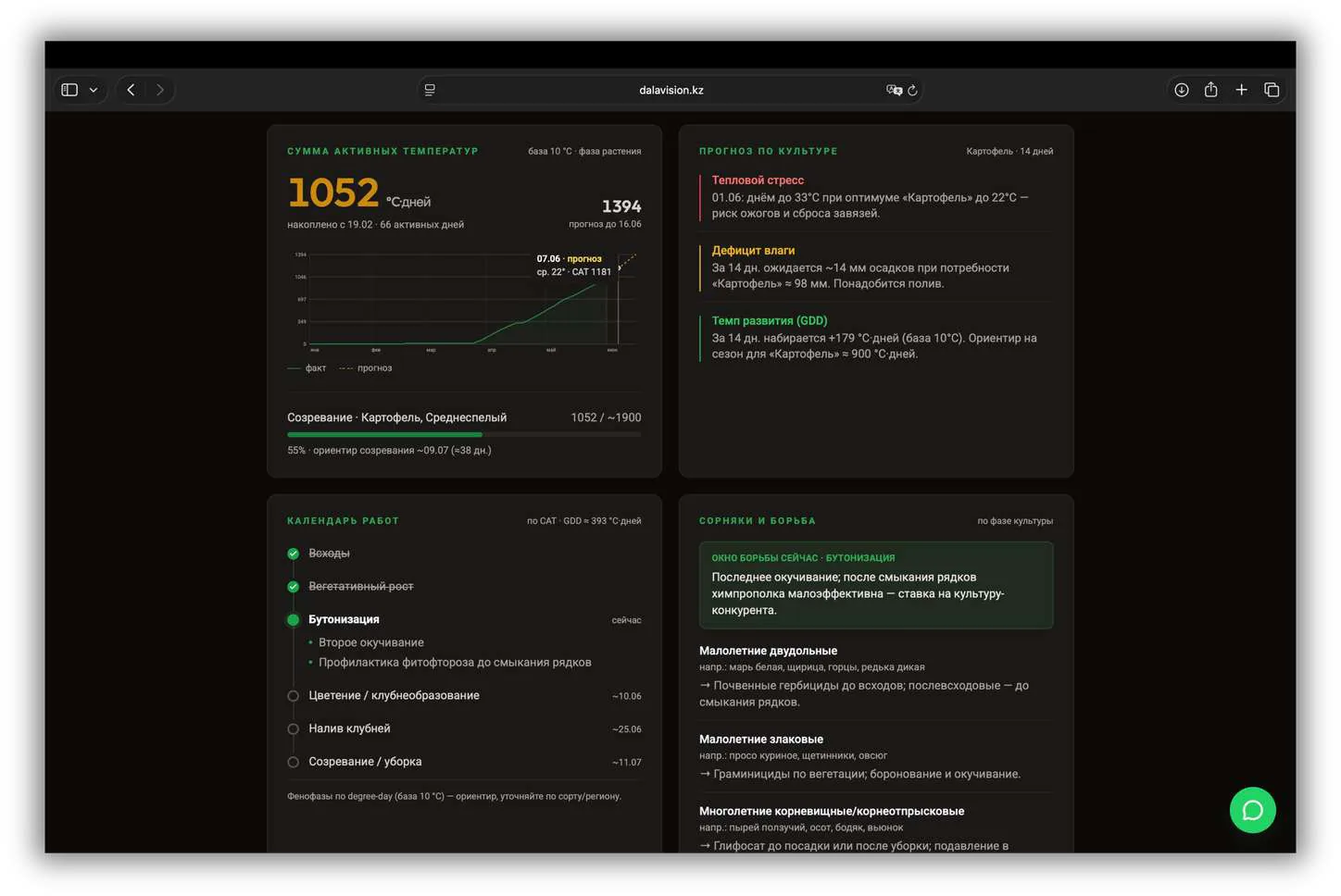Show the tab overview icon
The height and width of the screenshot is (896, 1341).
pos(1272,90)
